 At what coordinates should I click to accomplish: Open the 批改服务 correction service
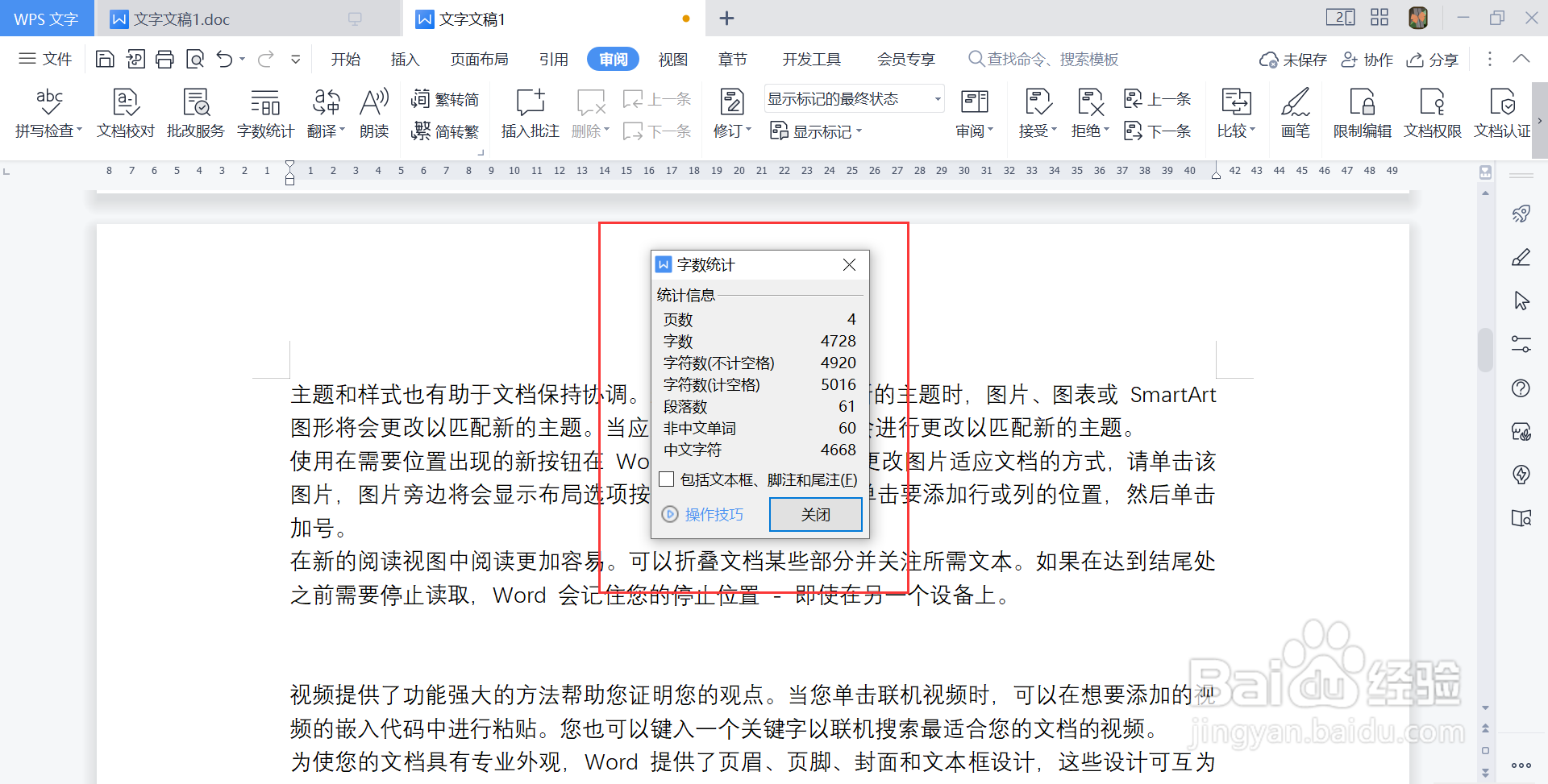pos(194,113)
